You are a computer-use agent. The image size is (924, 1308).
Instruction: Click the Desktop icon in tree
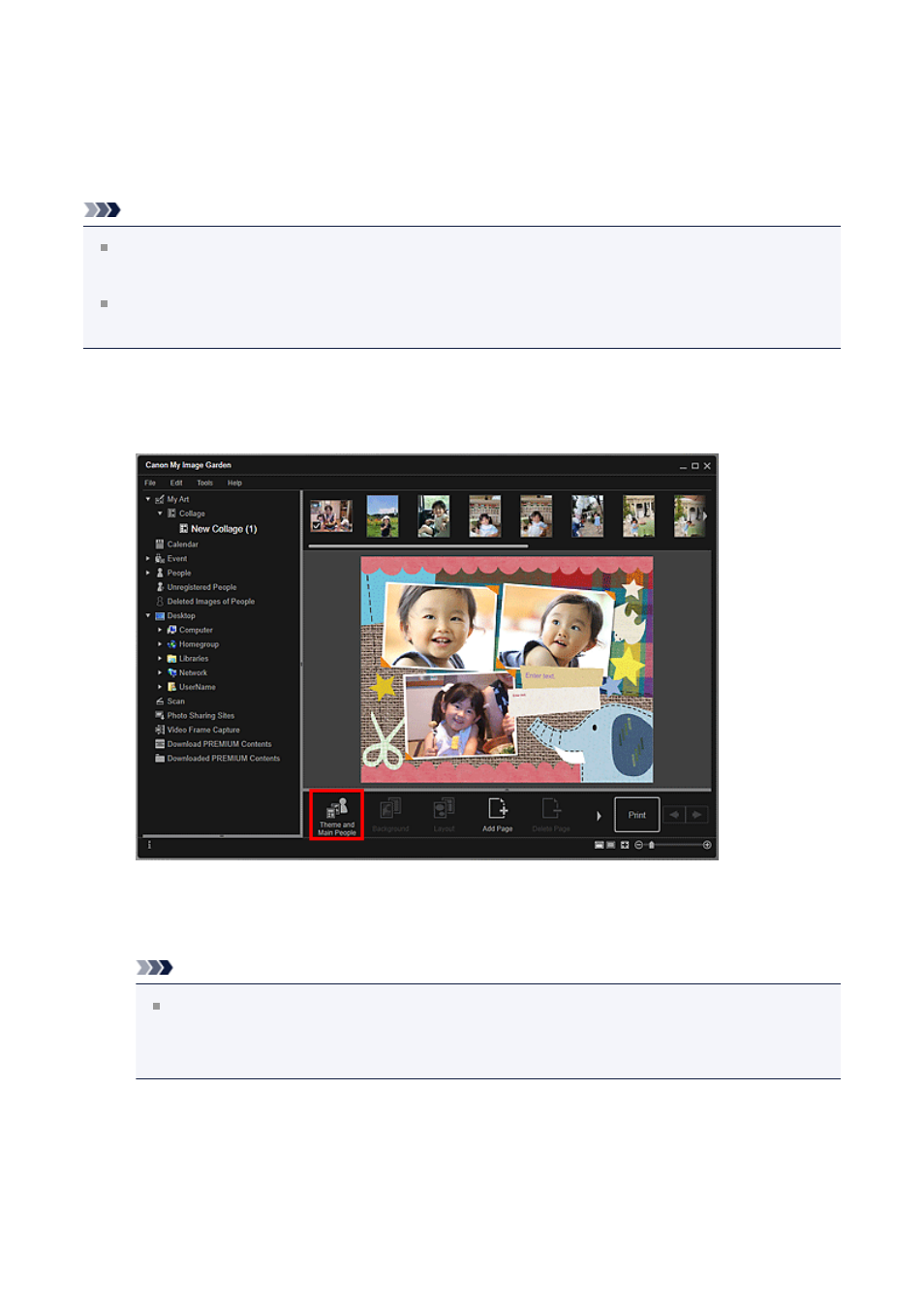point(160,616)
